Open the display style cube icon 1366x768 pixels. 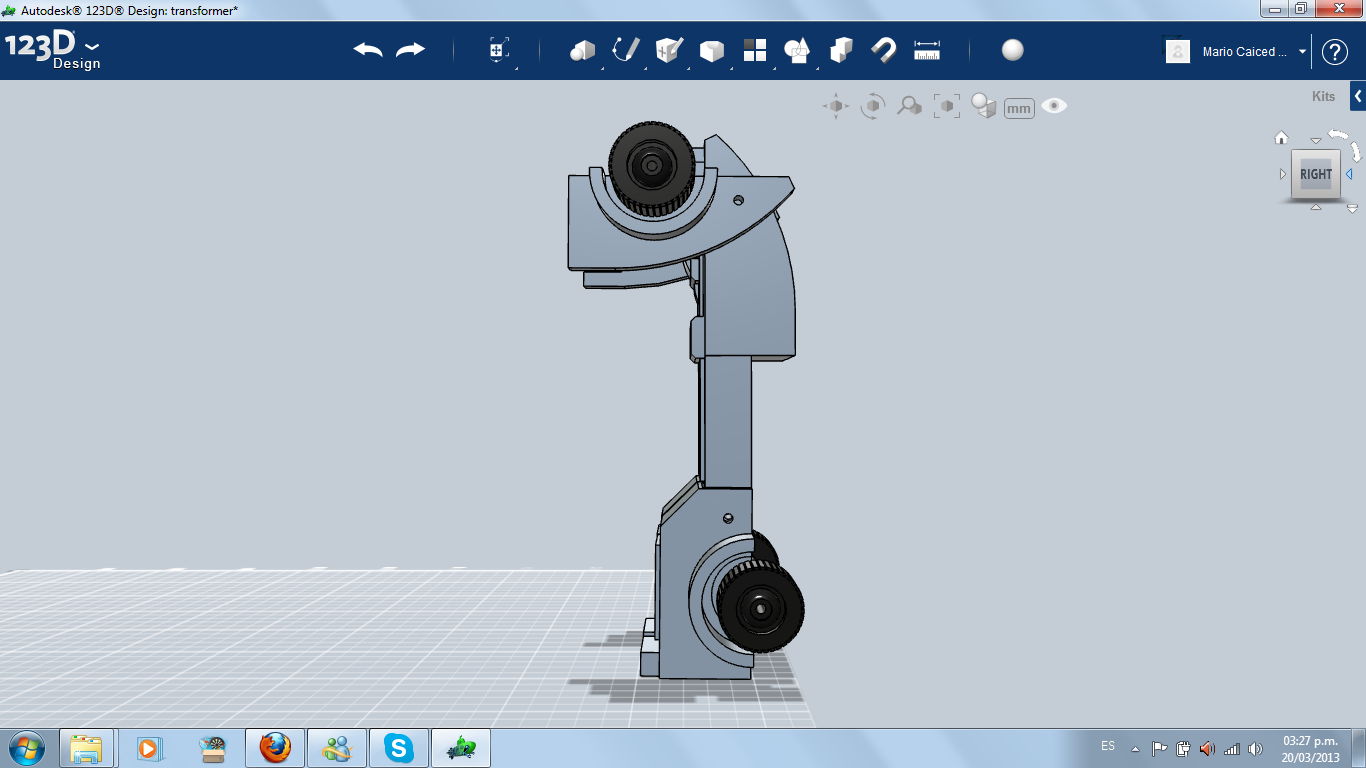[984, 106]
